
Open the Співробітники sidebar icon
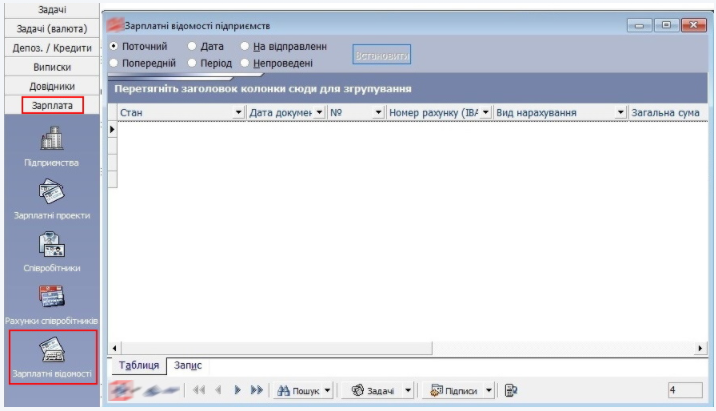tap(52, 252)
